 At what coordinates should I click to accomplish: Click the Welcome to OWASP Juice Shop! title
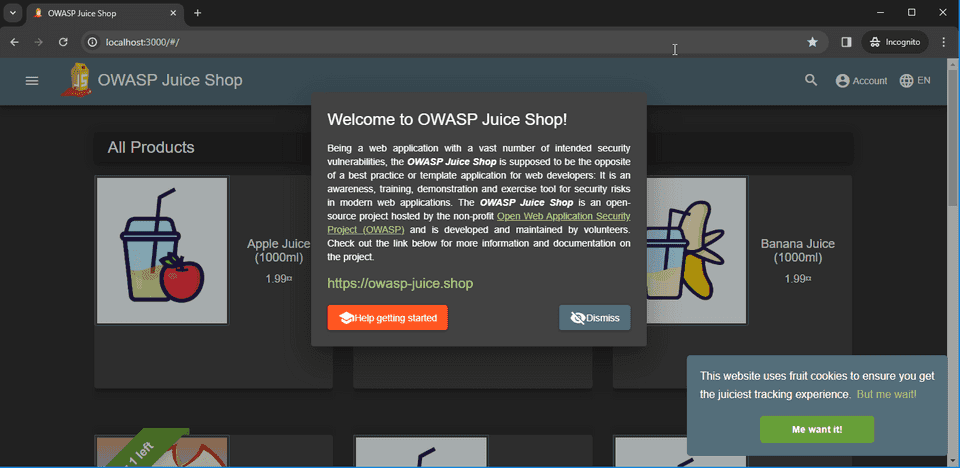coord(448,119)
